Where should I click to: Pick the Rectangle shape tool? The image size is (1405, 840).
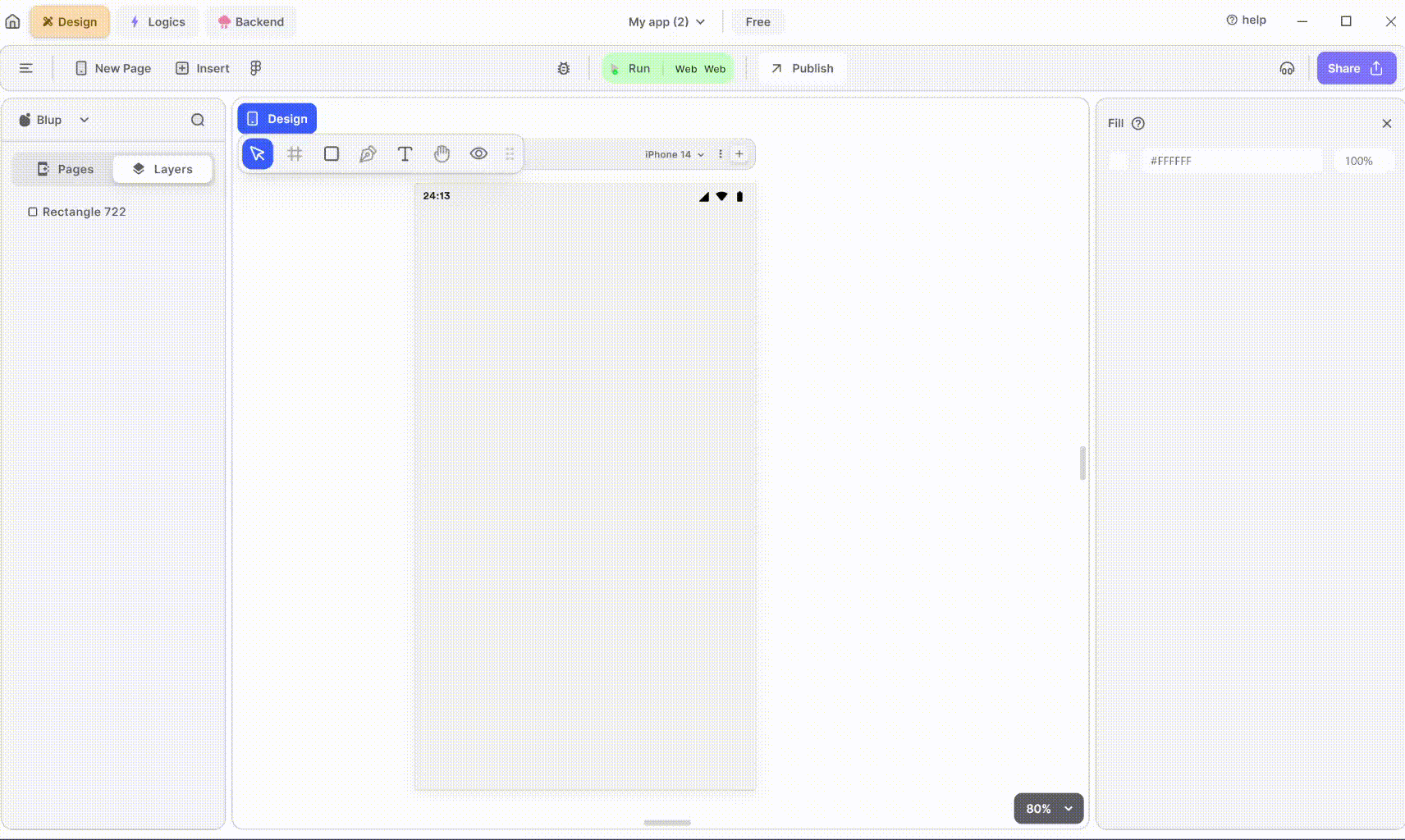point(331,153)
